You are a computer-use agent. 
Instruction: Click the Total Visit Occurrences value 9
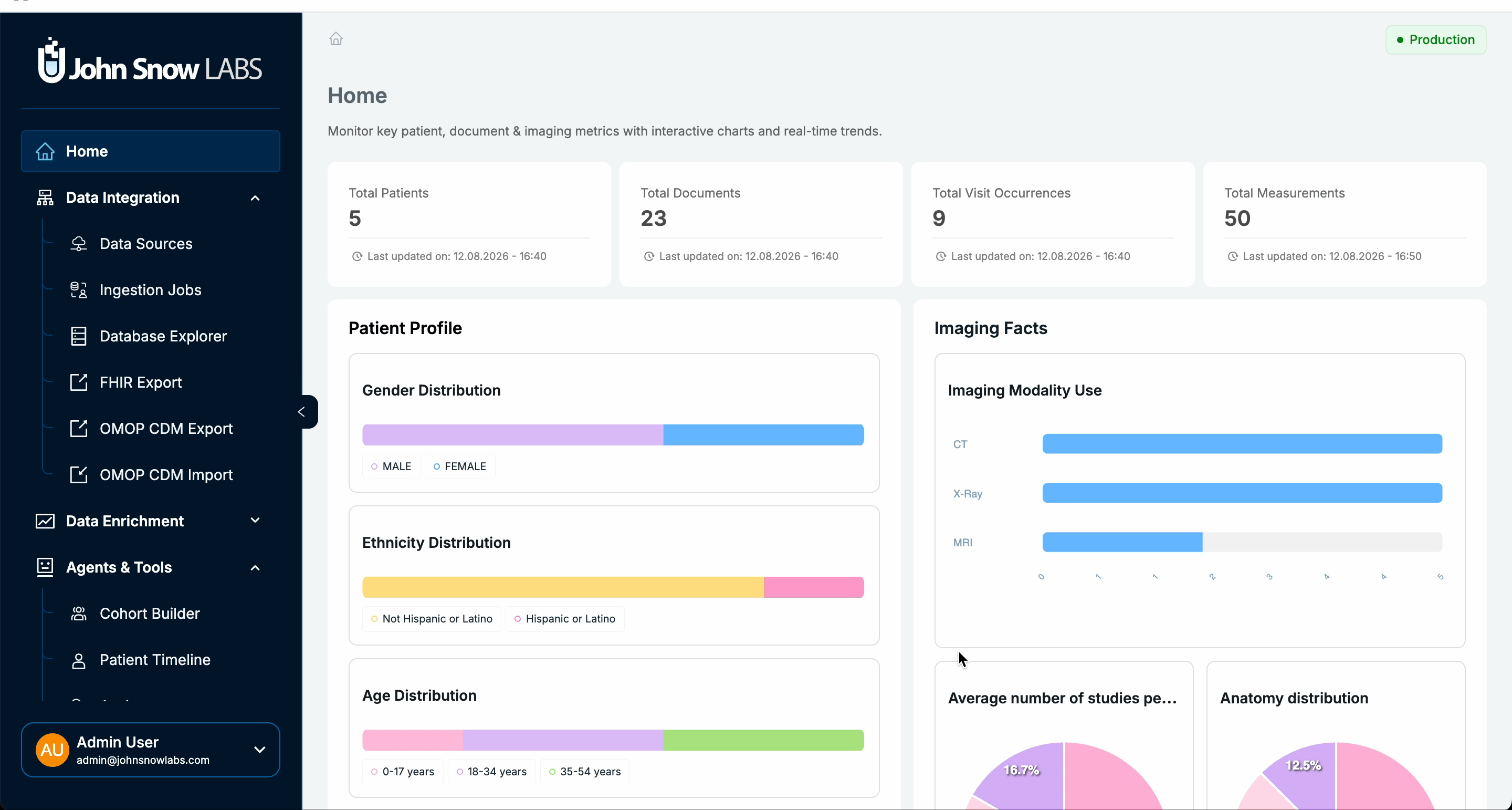click(939, 219)
